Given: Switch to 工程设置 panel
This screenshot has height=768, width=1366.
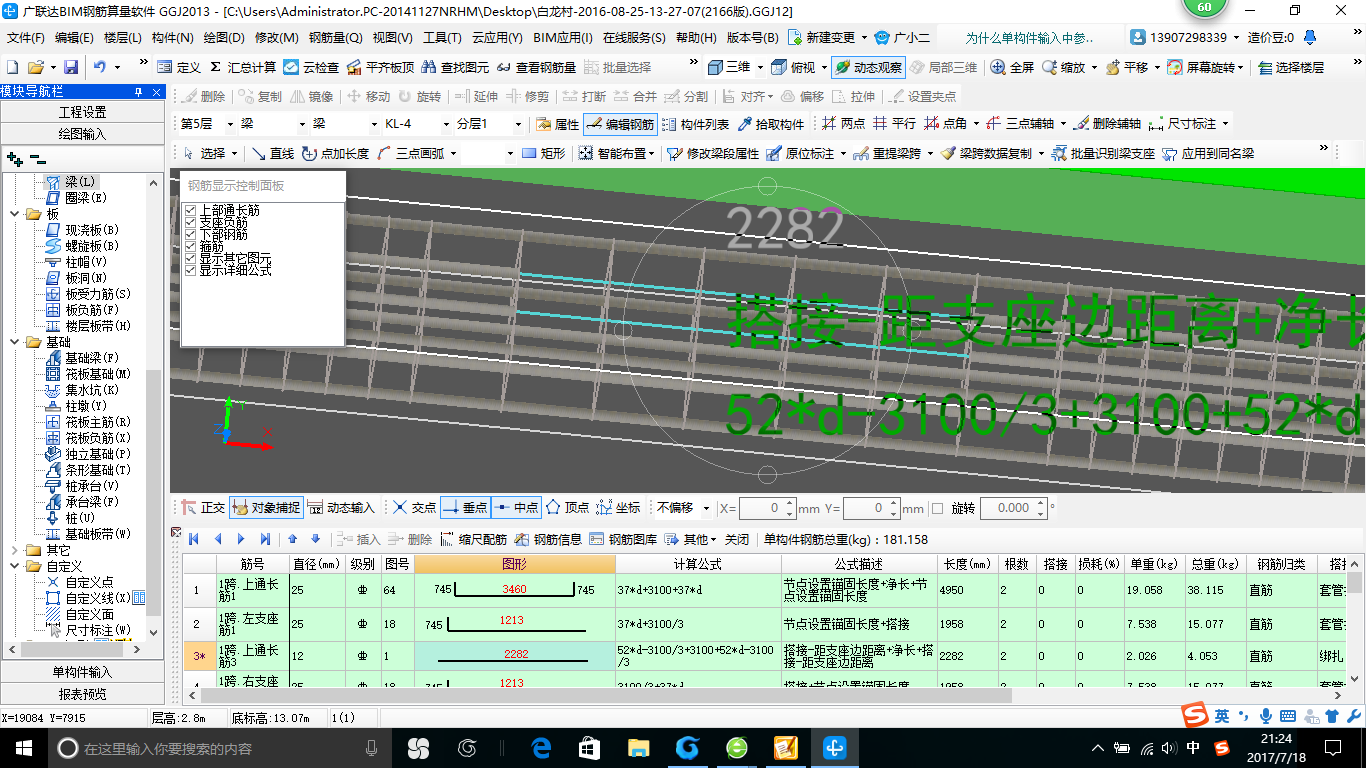Looking at the screenshot, I should point(82,112).
